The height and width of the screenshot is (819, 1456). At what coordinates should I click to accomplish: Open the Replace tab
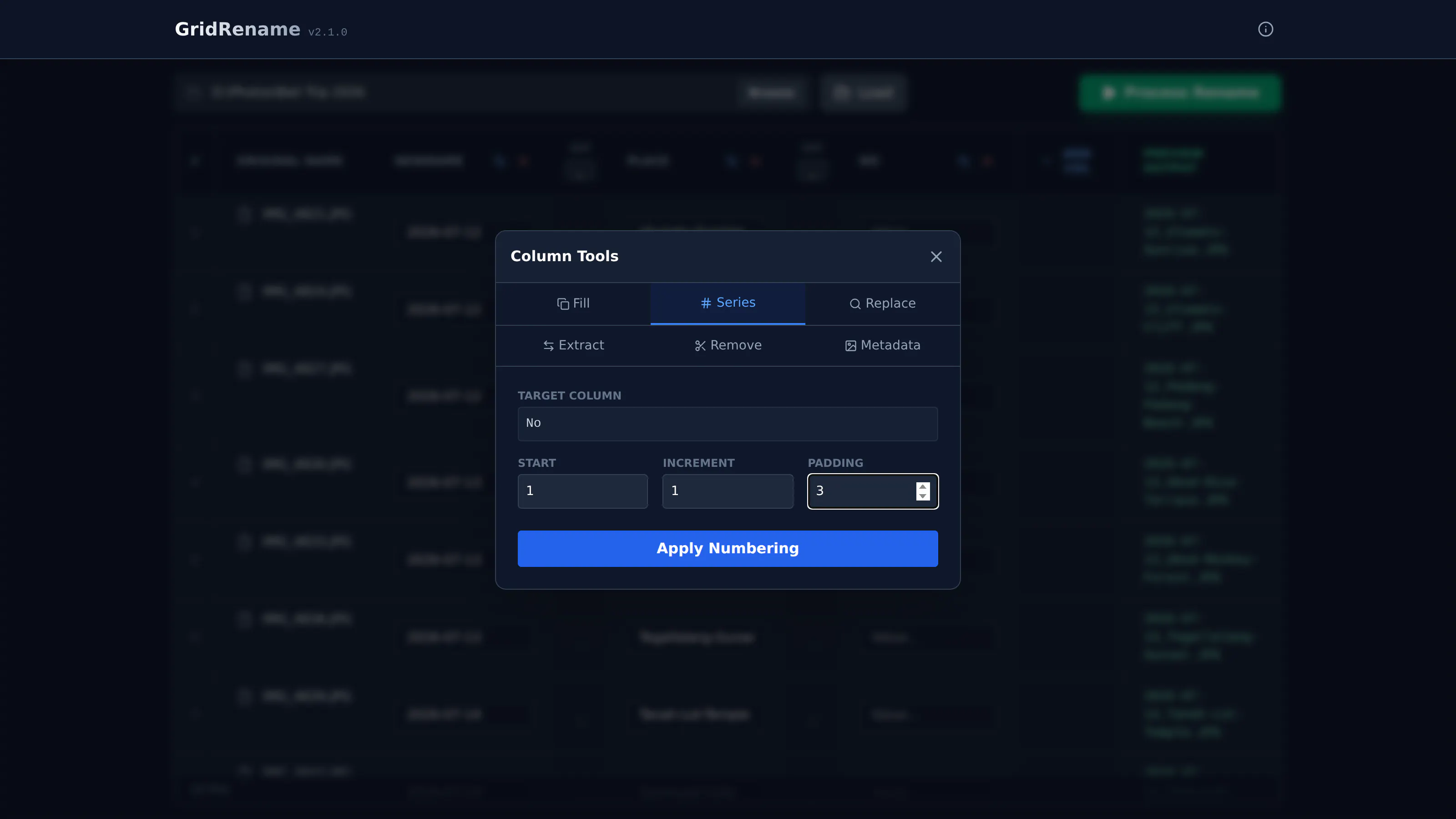point(882,303)
